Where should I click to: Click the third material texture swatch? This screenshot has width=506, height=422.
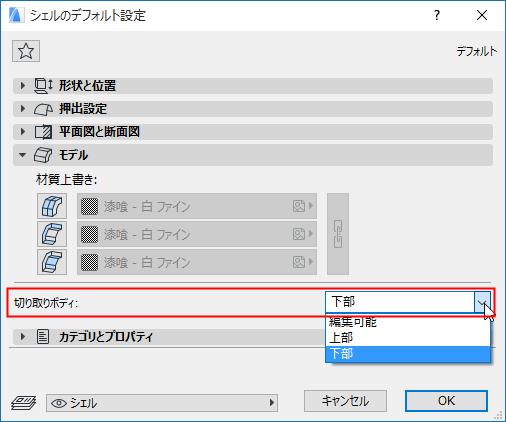pos(89,262)
